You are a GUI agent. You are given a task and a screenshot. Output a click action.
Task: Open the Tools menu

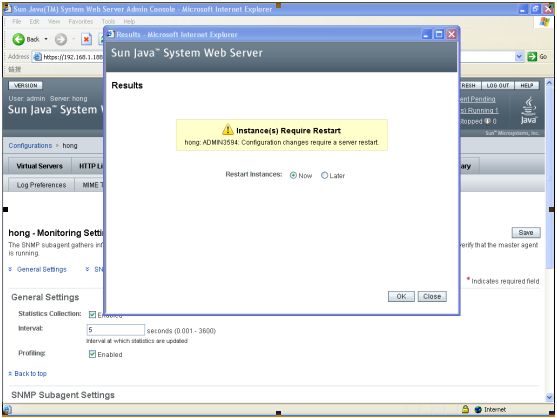(x=108, y=22)
